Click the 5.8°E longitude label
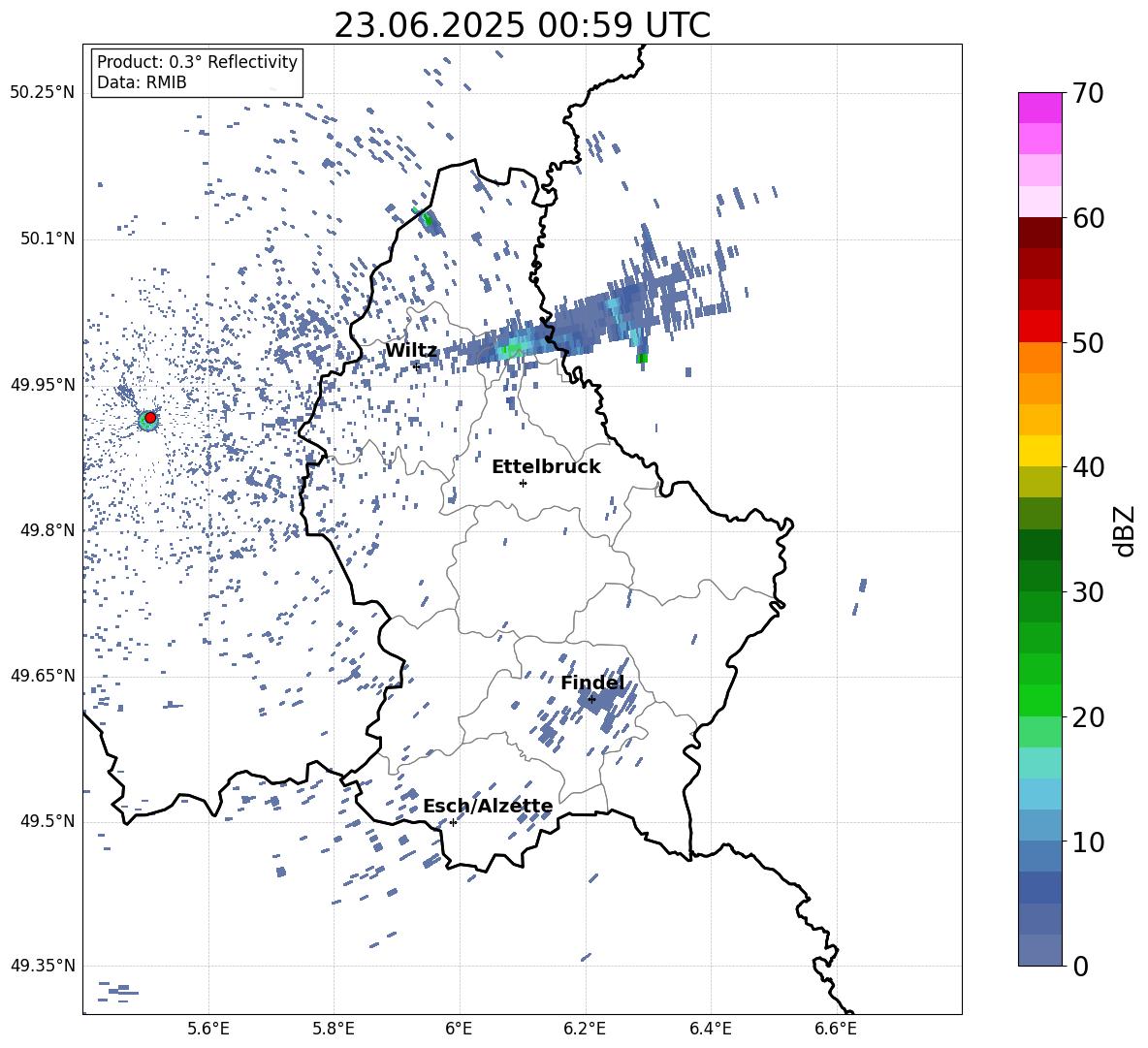The width and height of the screenshot is (1148, 1048). point(334,1029)
